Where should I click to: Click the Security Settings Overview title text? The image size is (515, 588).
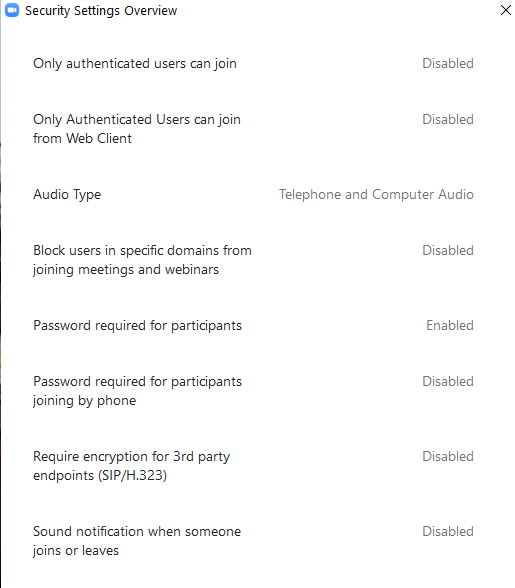(x=101, y=11)
